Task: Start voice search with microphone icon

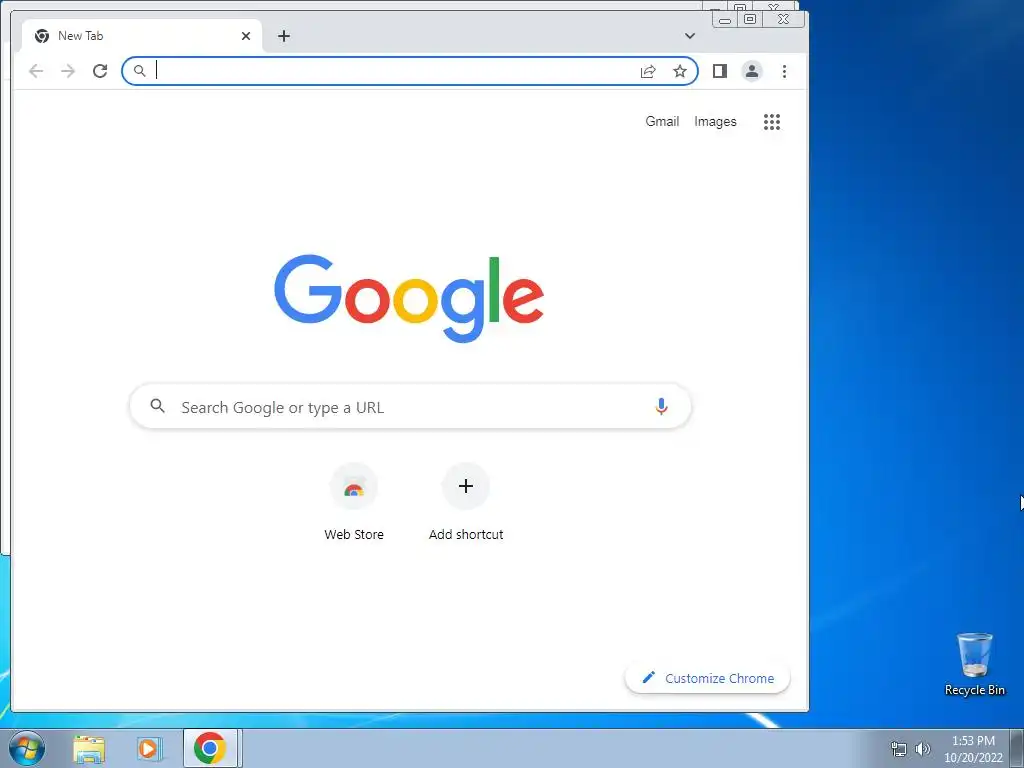Action: coord(661,407)
